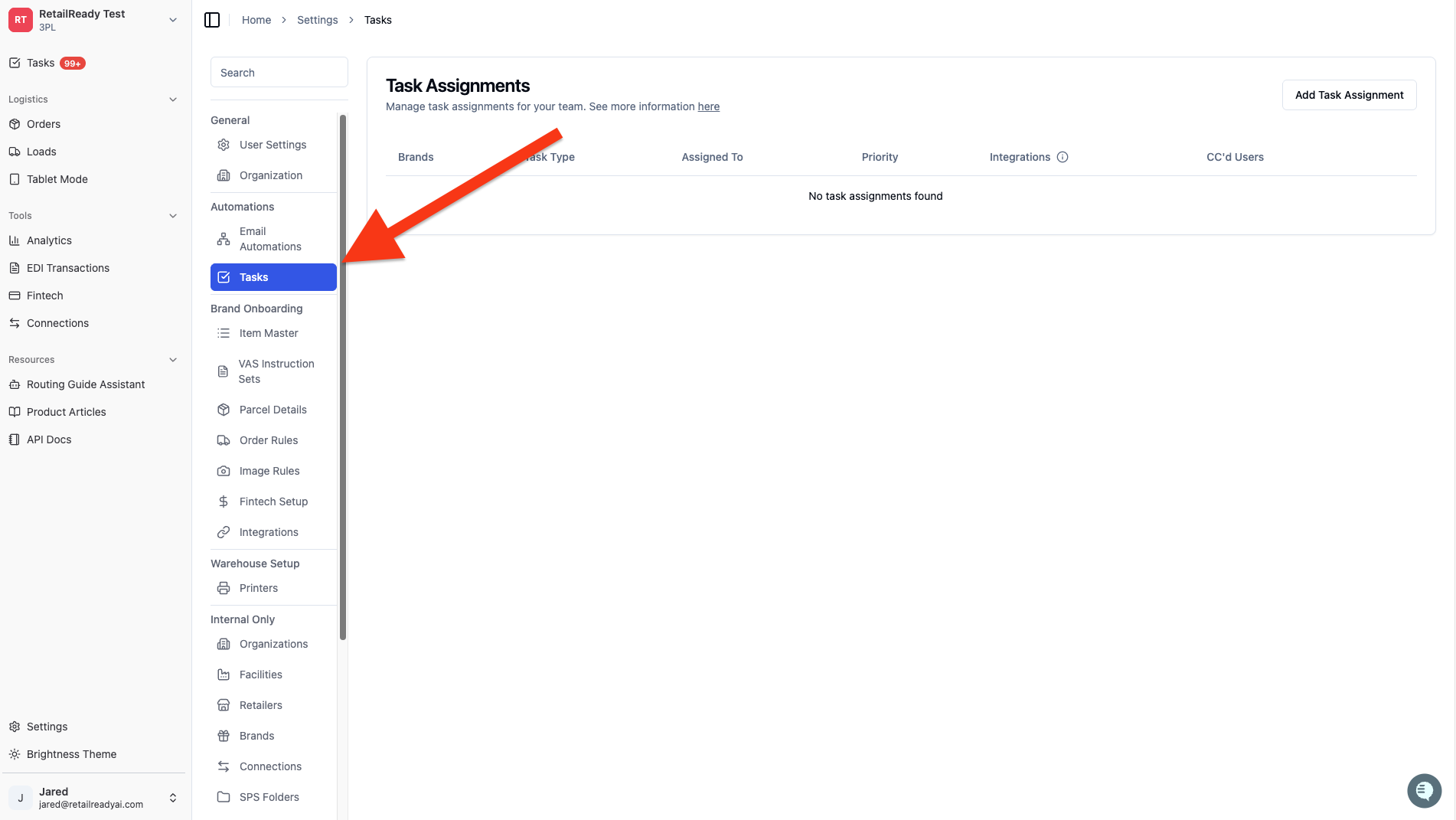Navigate to Settings breadcrumb
Screen dimensions: 1456x820
[318, 20]
